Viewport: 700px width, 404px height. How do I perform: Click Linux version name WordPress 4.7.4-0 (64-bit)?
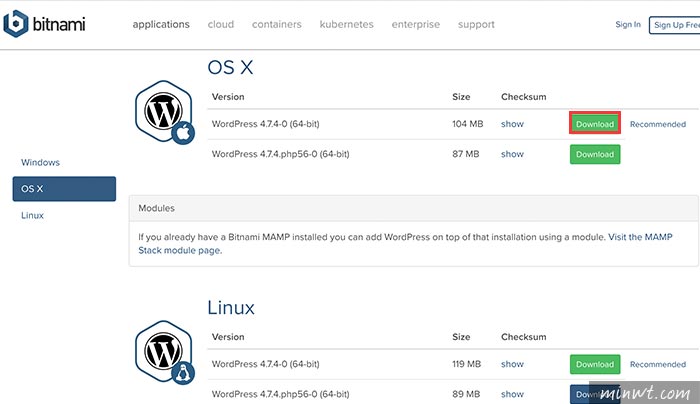[265, 364]
